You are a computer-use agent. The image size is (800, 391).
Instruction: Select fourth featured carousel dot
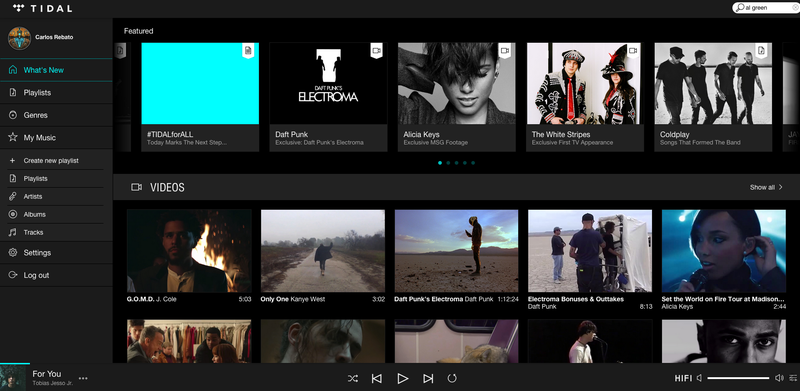pos(465,163)
